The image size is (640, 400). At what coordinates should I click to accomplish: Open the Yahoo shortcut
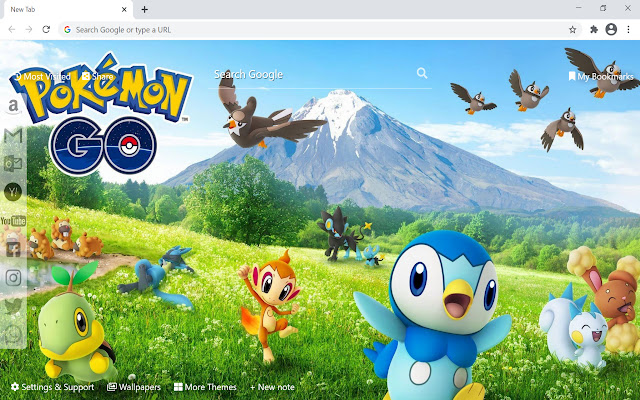coord(13,192)
